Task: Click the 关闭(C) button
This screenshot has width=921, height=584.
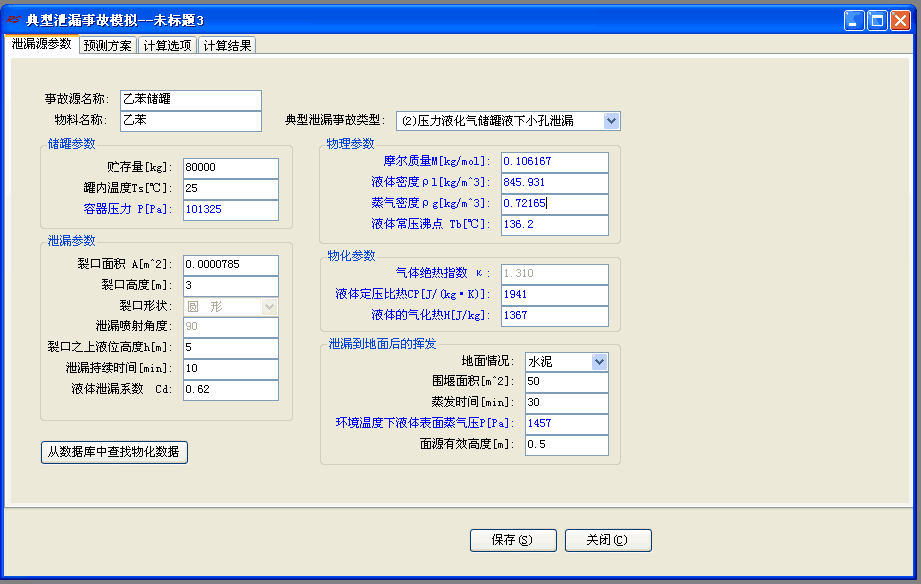Action: click(609, 541)
